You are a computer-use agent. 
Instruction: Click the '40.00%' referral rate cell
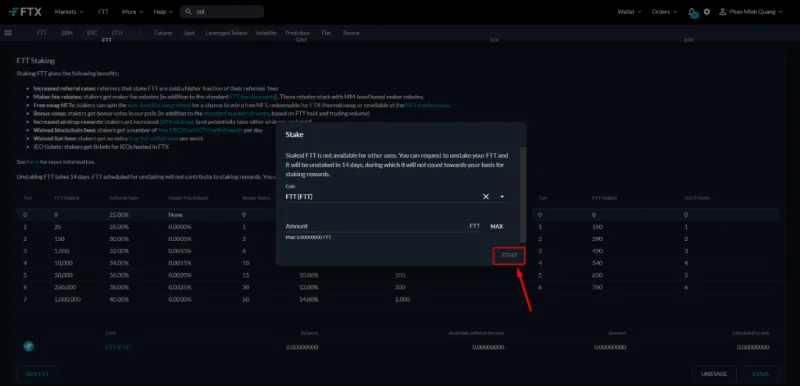tap(119, 299)
